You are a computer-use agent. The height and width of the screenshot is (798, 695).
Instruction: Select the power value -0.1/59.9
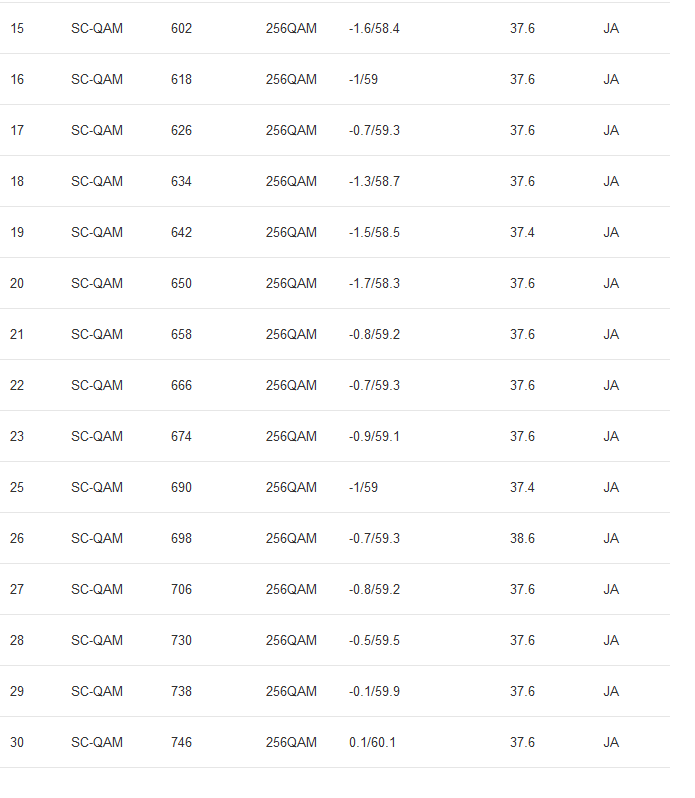pyautogui.click(x=374, y=692)
